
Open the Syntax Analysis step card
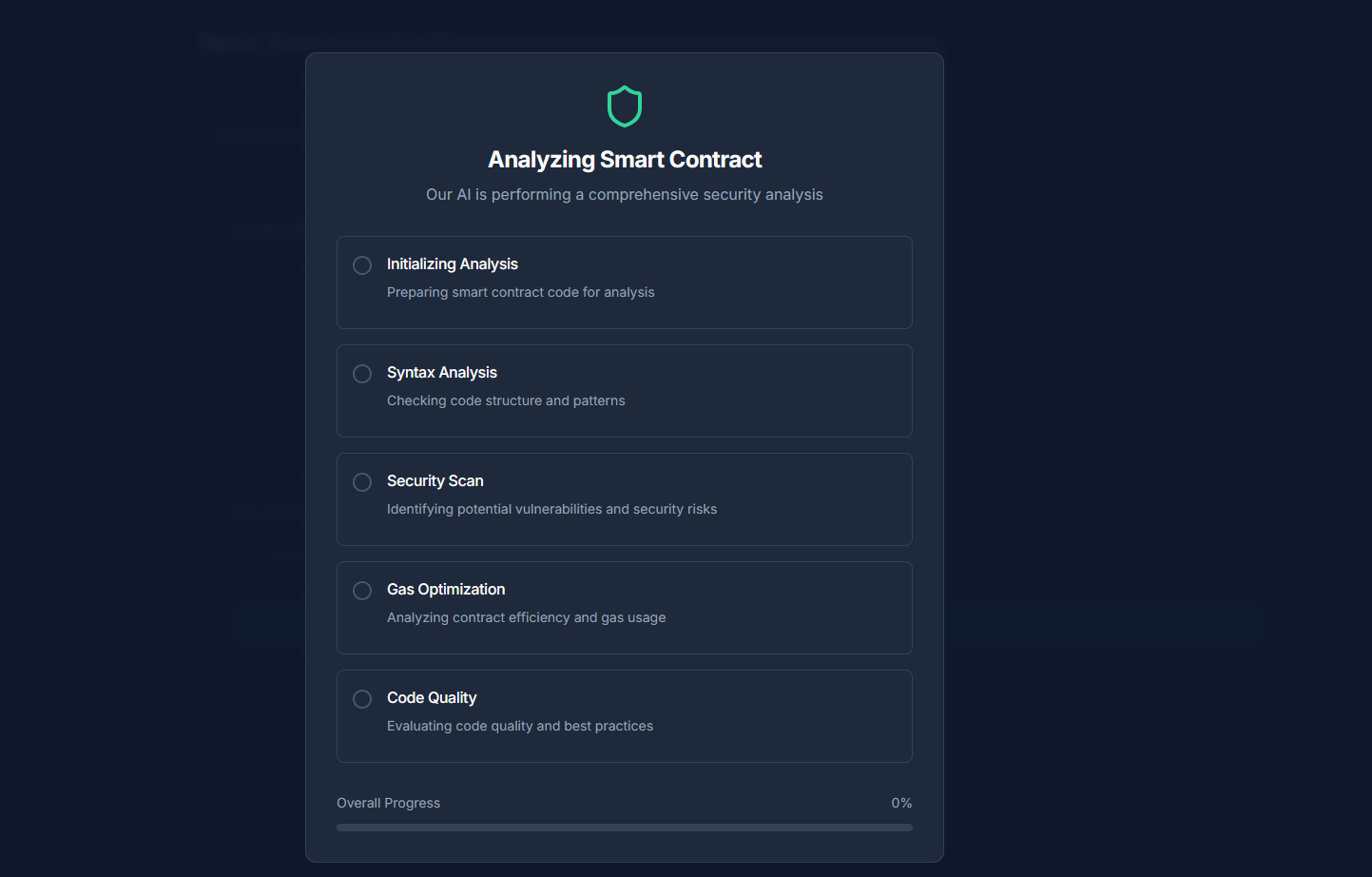(x=625, y=391)
